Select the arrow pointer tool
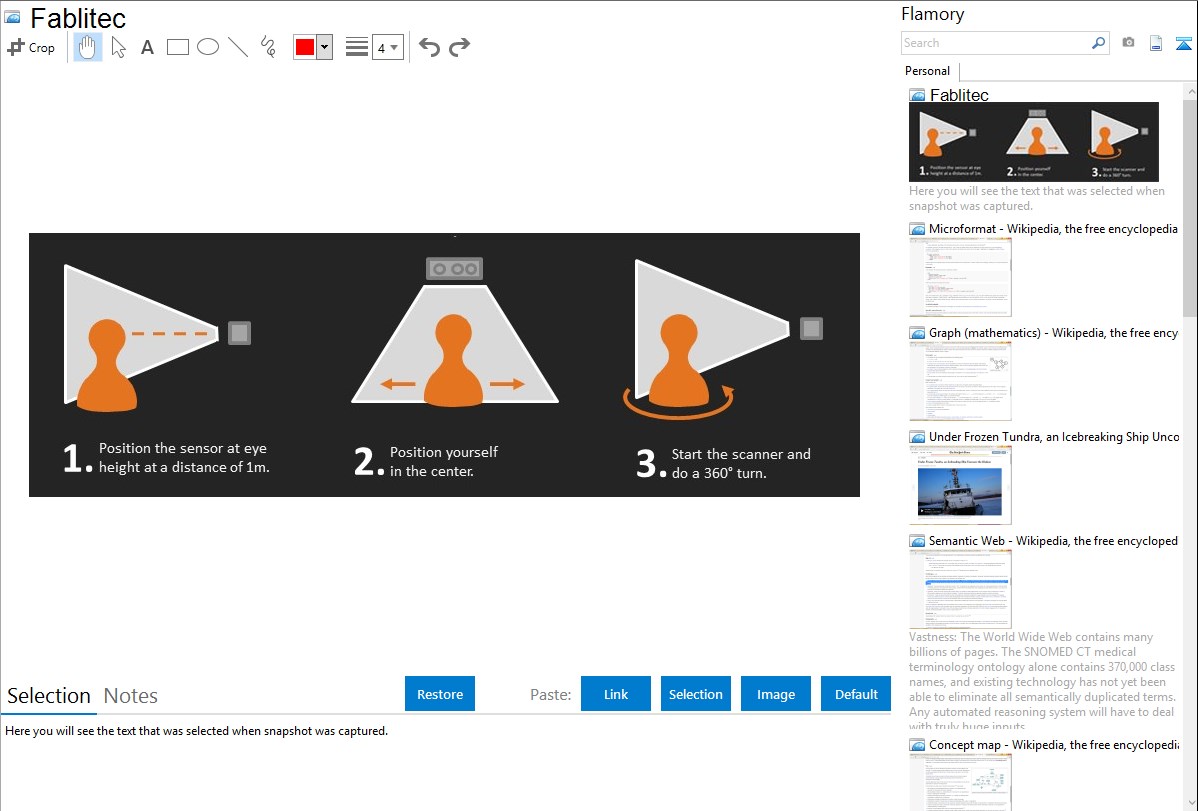The height and width of the screenshot is (811, 1198). [x=119, y=47]
